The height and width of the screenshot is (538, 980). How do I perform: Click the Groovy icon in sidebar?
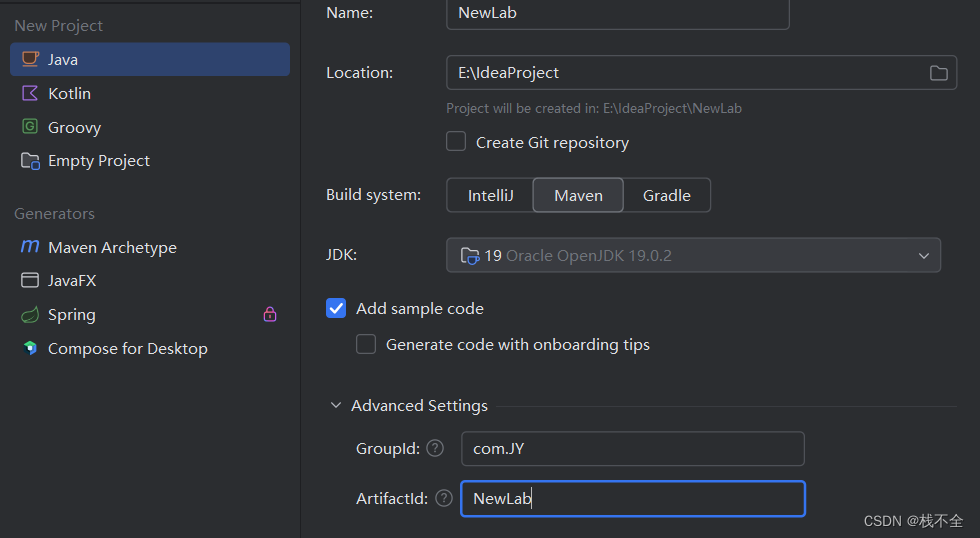(30, 126)
